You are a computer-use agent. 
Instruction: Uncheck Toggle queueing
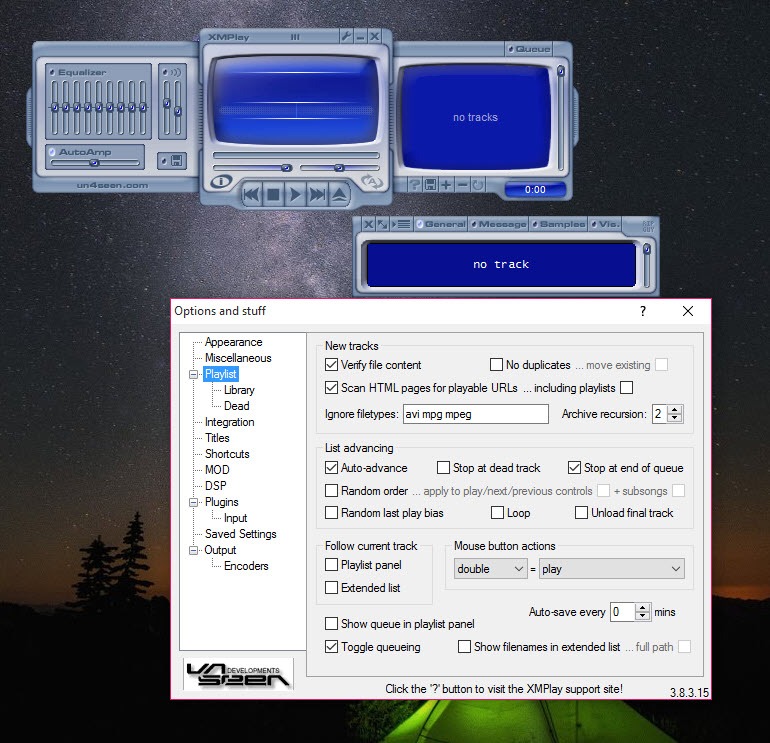point(331,647)
